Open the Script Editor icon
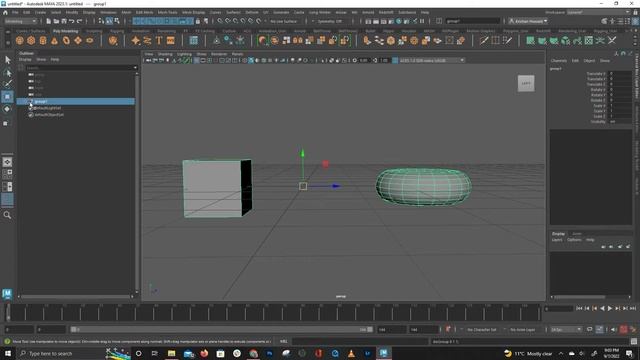This screenshot has height=360, width=640. point(633,342)
